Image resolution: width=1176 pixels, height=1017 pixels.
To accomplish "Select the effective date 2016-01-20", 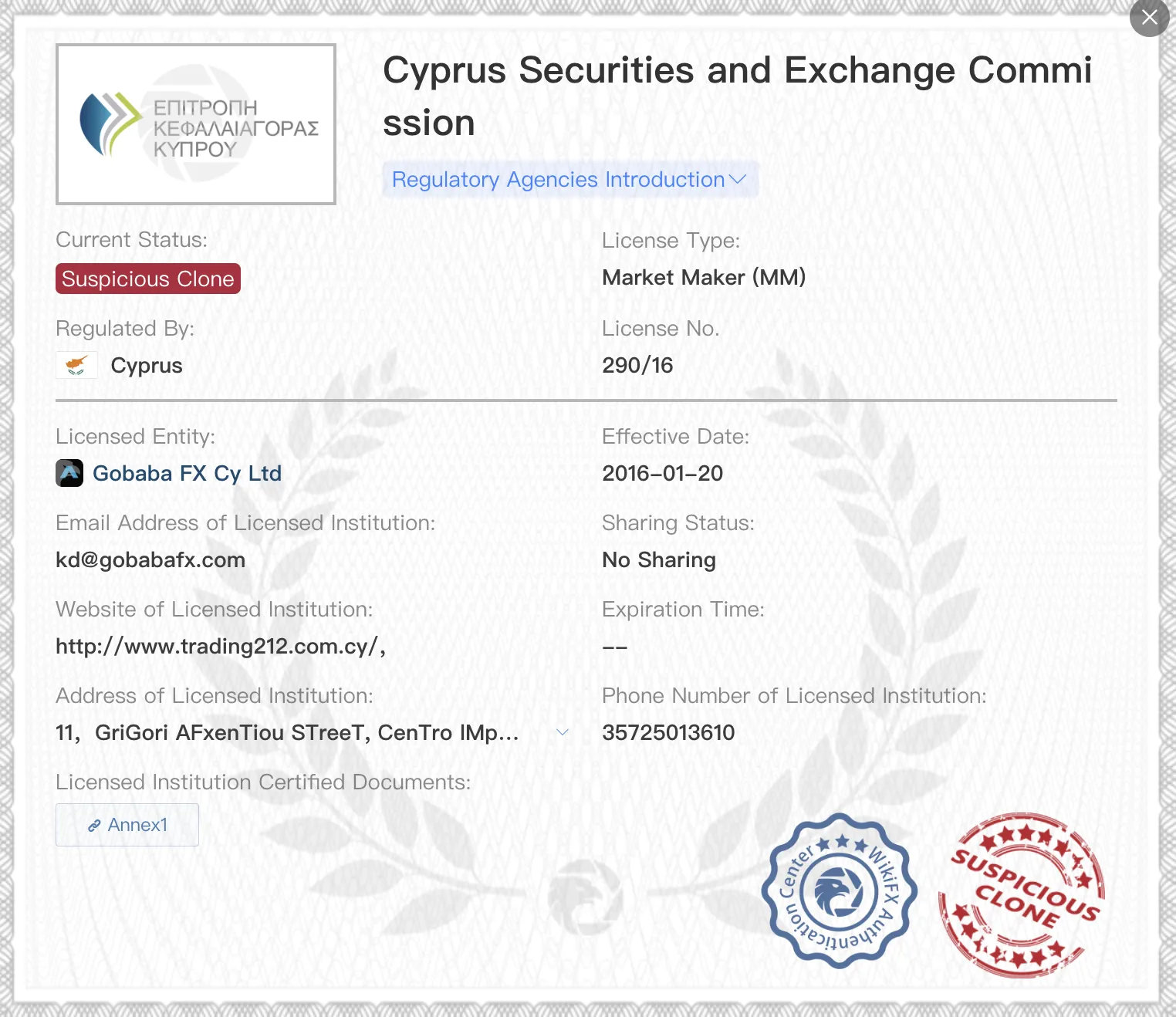I will [x=662, y=473].
